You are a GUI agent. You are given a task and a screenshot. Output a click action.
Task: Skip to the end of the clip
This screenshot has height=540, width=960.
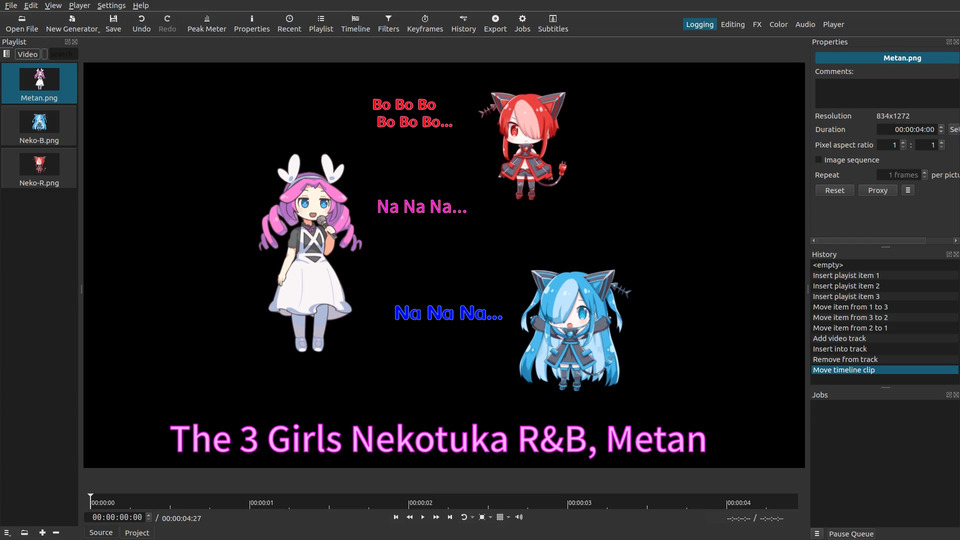click(x=449, y=517)
